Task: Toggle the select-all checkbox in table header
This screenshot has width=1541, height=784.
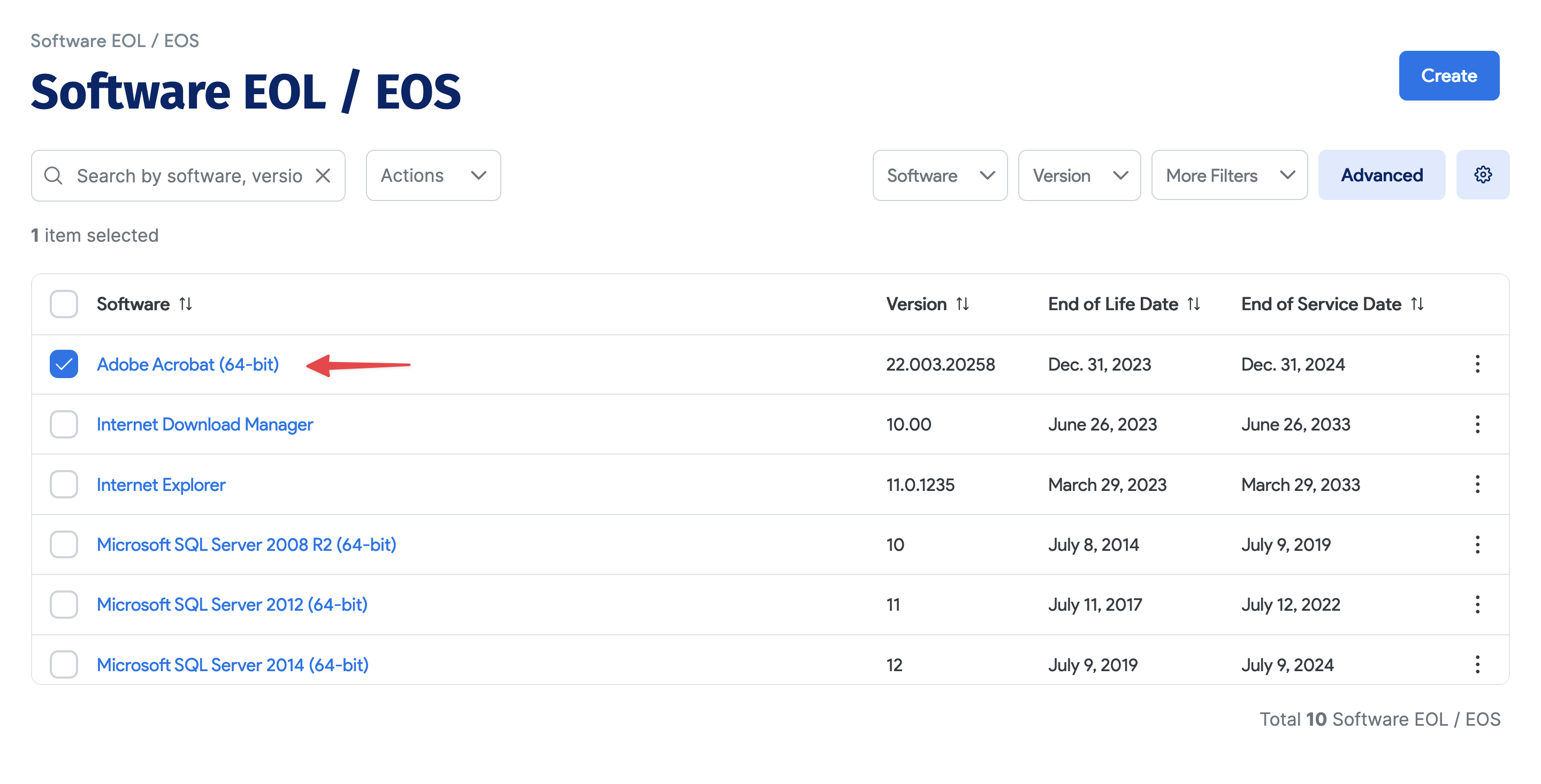Action: [64, 304]
